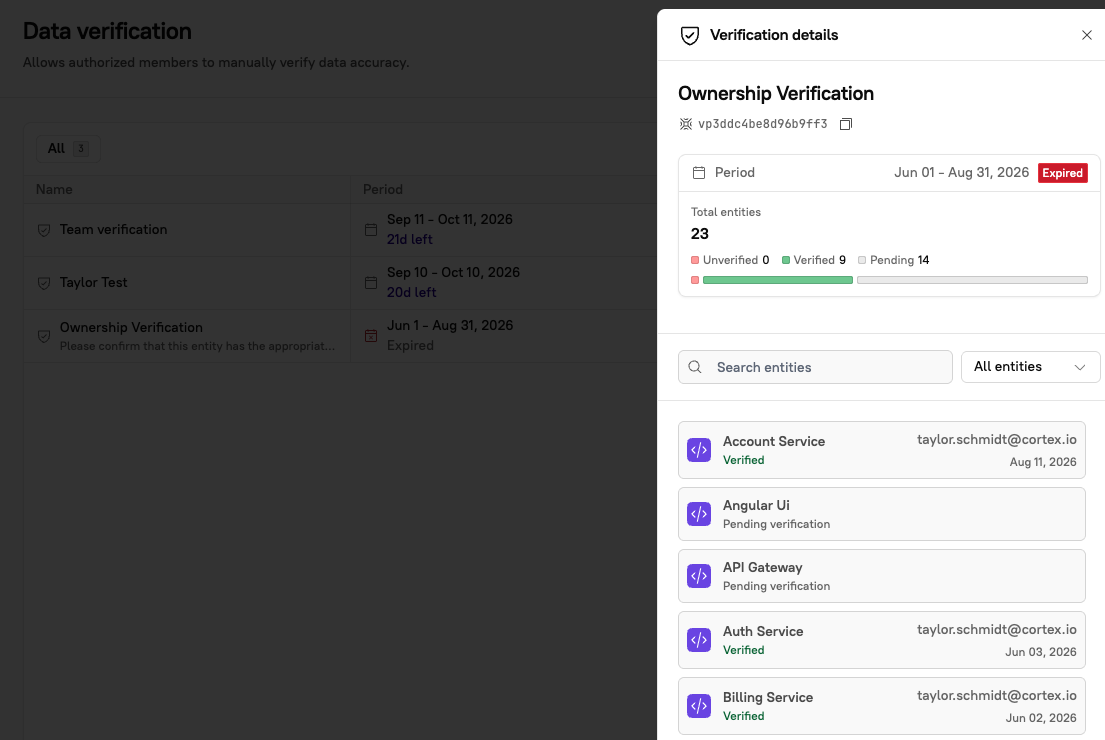Open the Account Service entity card
This screenshot has width=1105, height=740.
click(882, 450)
